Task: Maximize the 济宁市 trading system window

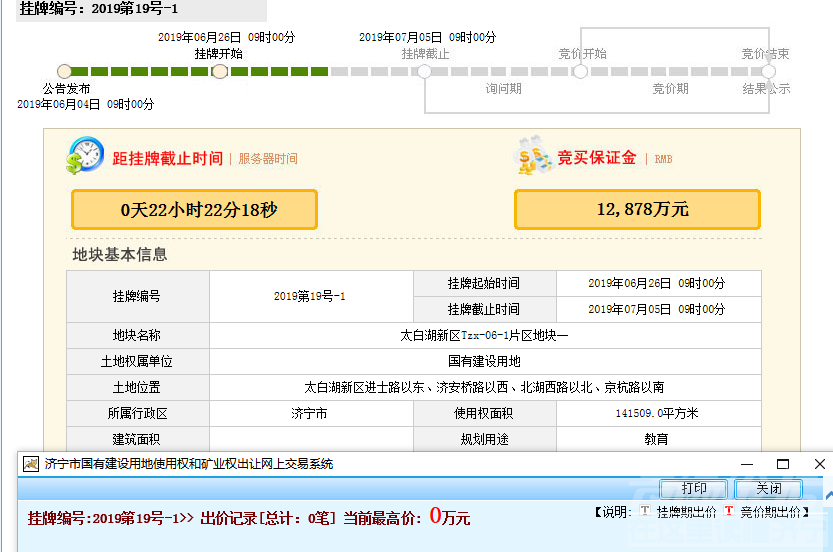Action: [x=783, y=464]
